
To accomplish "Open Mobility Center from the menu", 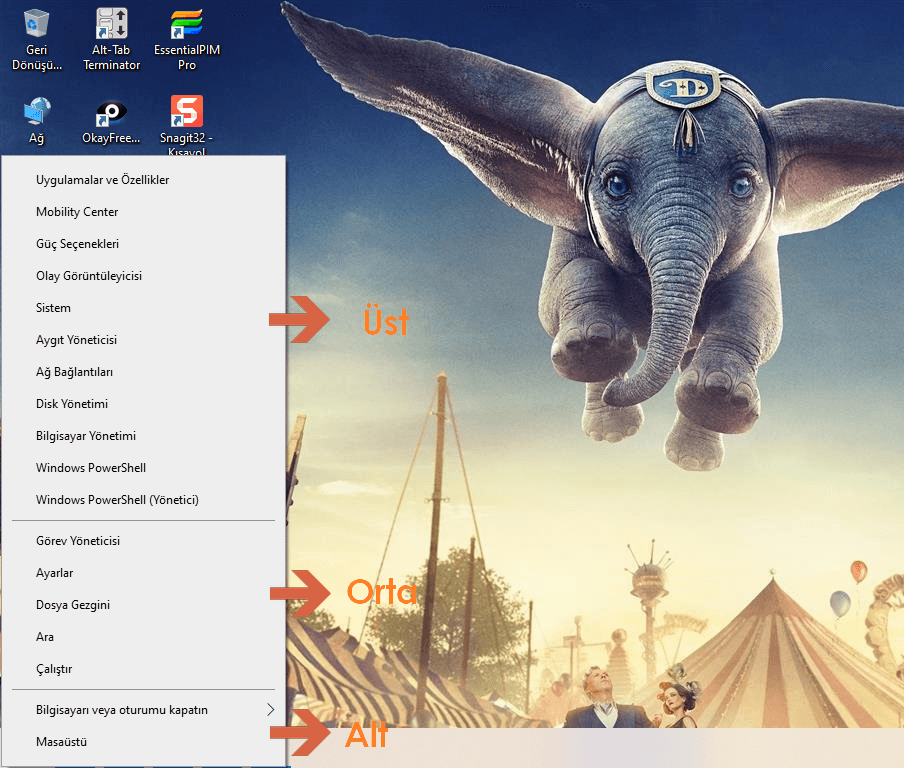I will 144,212.
